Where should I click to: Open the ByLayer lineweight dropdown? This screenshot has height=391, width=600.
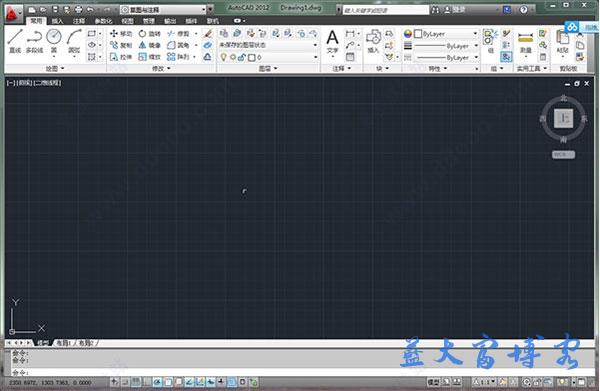pos(447,46)
